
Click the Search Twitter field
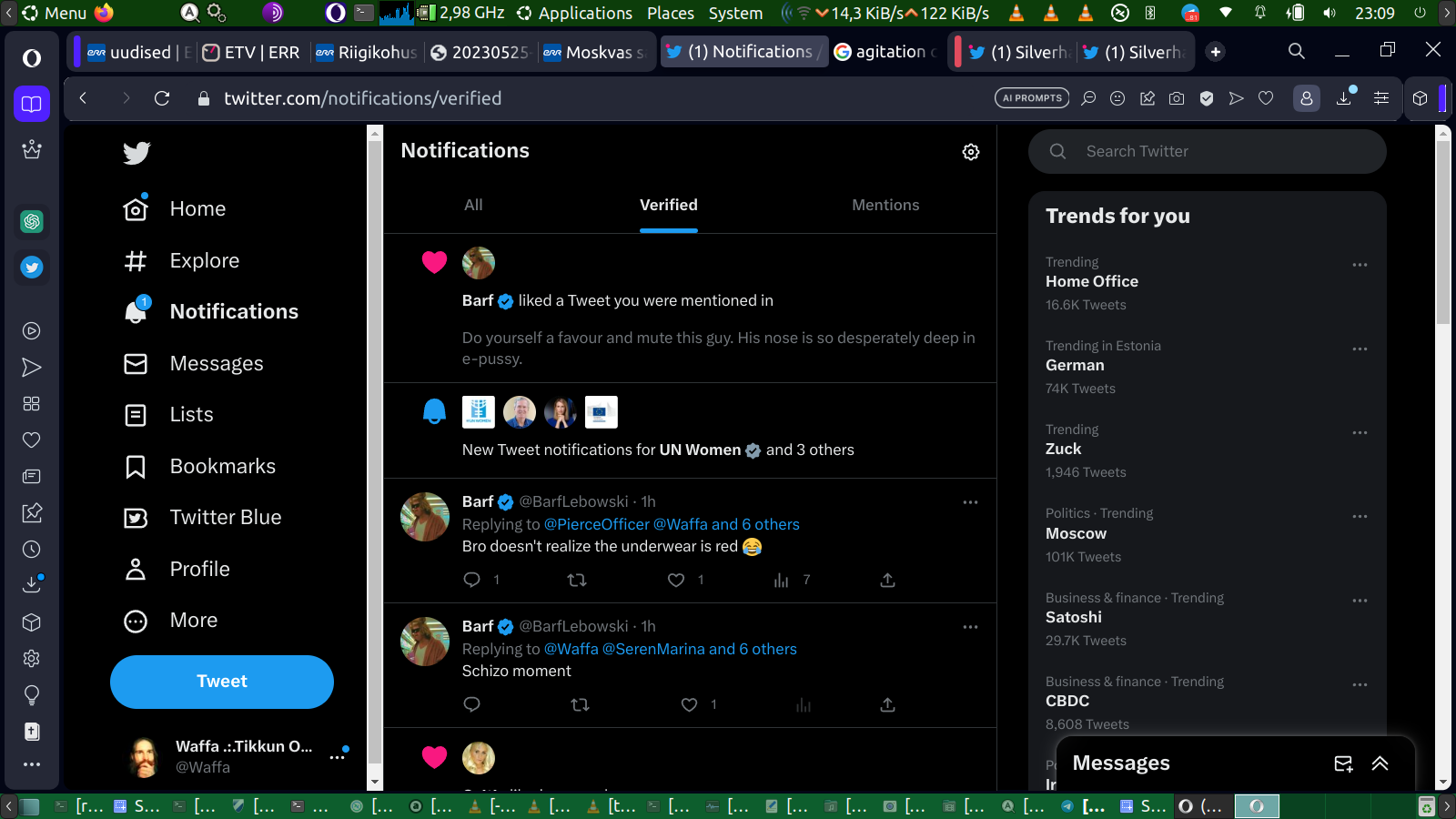pos(1208,151)
